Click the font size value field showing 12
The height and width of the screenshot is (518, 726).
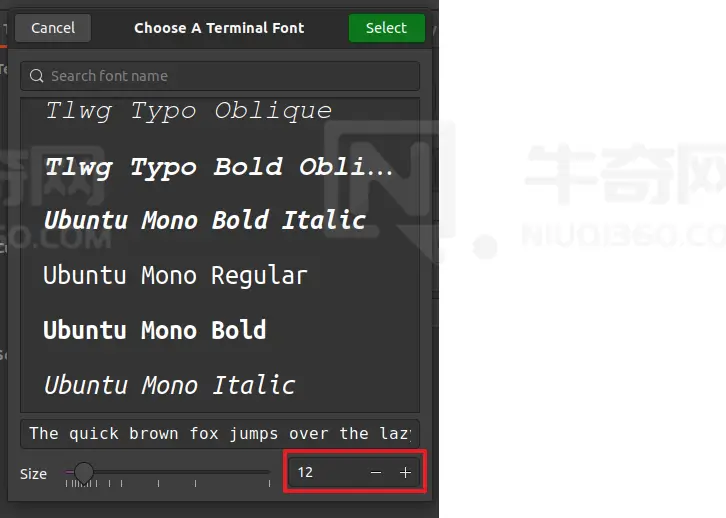[326, 472]
